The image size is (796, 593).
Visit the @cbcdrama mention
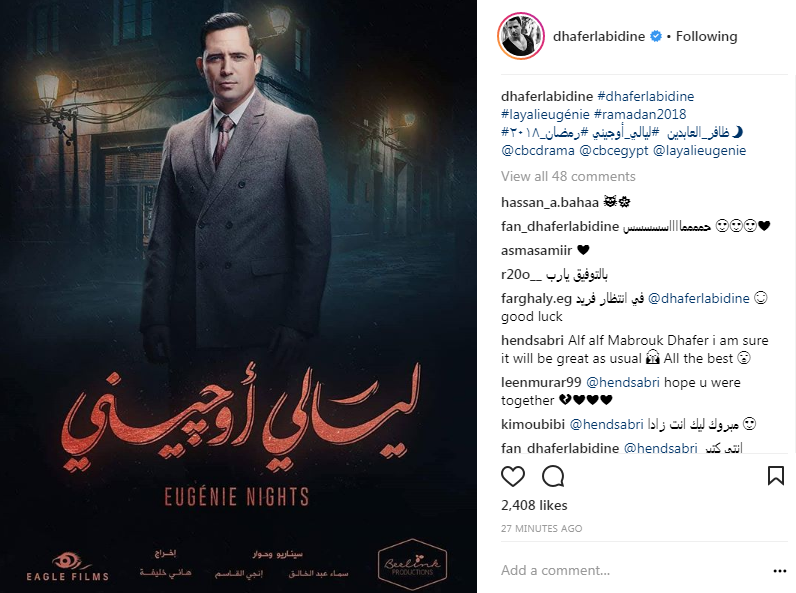click(538, 151)
